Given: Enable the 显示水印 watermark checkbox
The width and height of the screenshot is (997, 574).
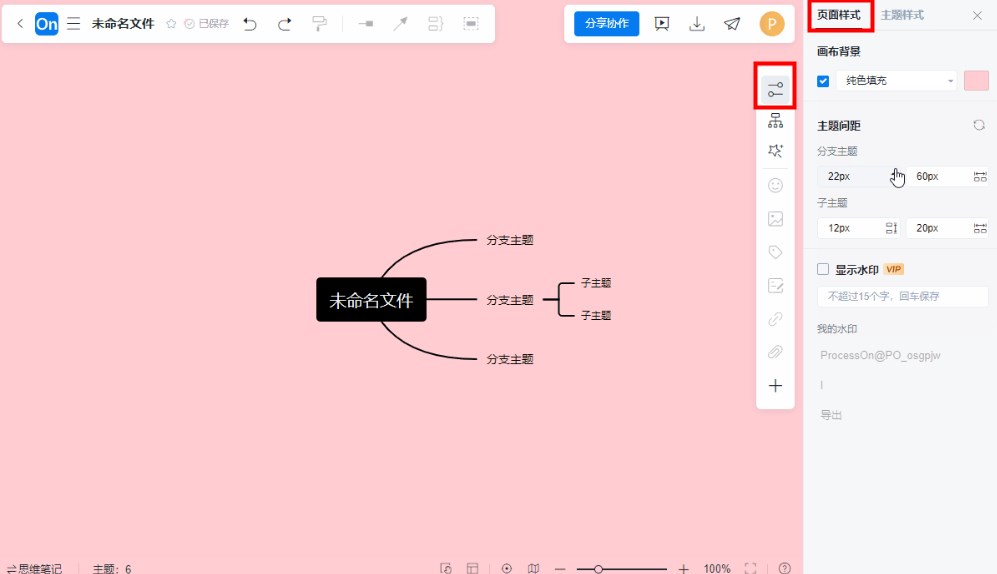Looking at the screenshot, I should point(823,269).
